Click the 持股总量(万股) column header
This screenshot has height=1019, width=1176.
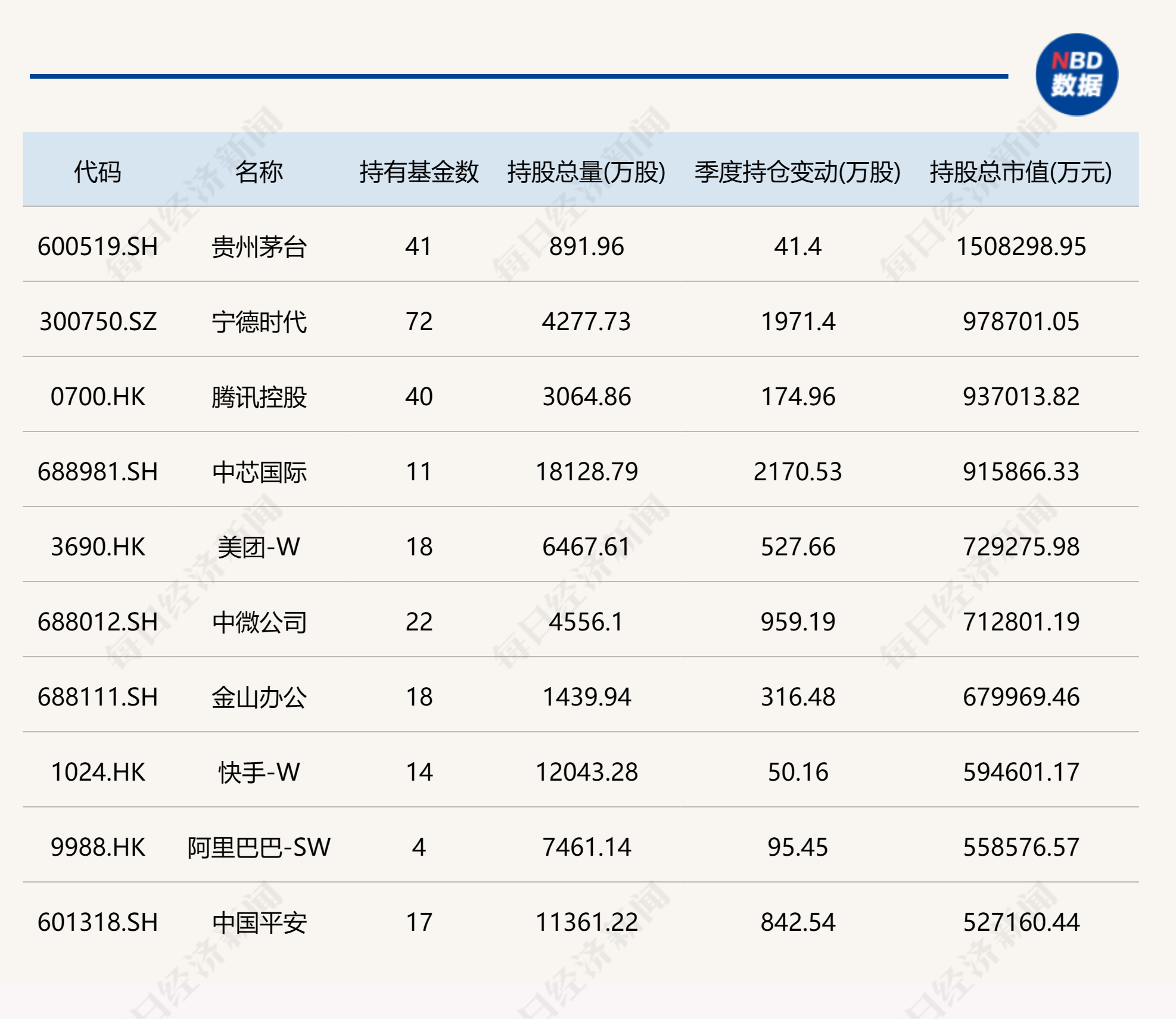tap(586, 172)
